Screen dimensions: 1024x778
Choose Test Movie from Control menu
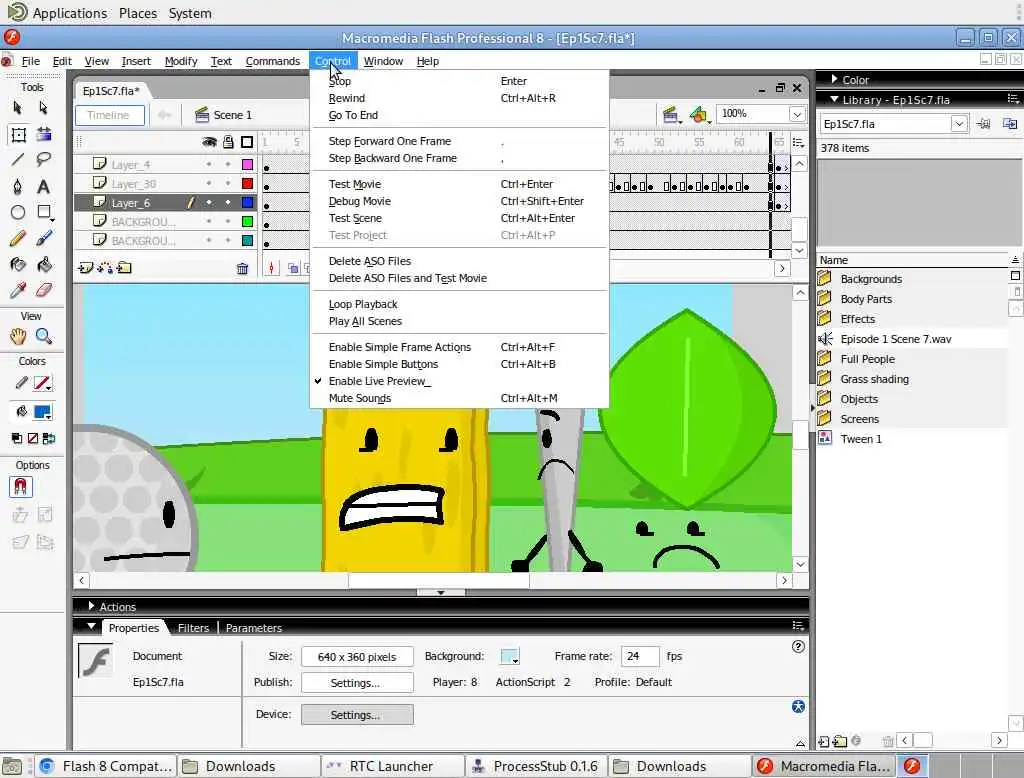355,184
